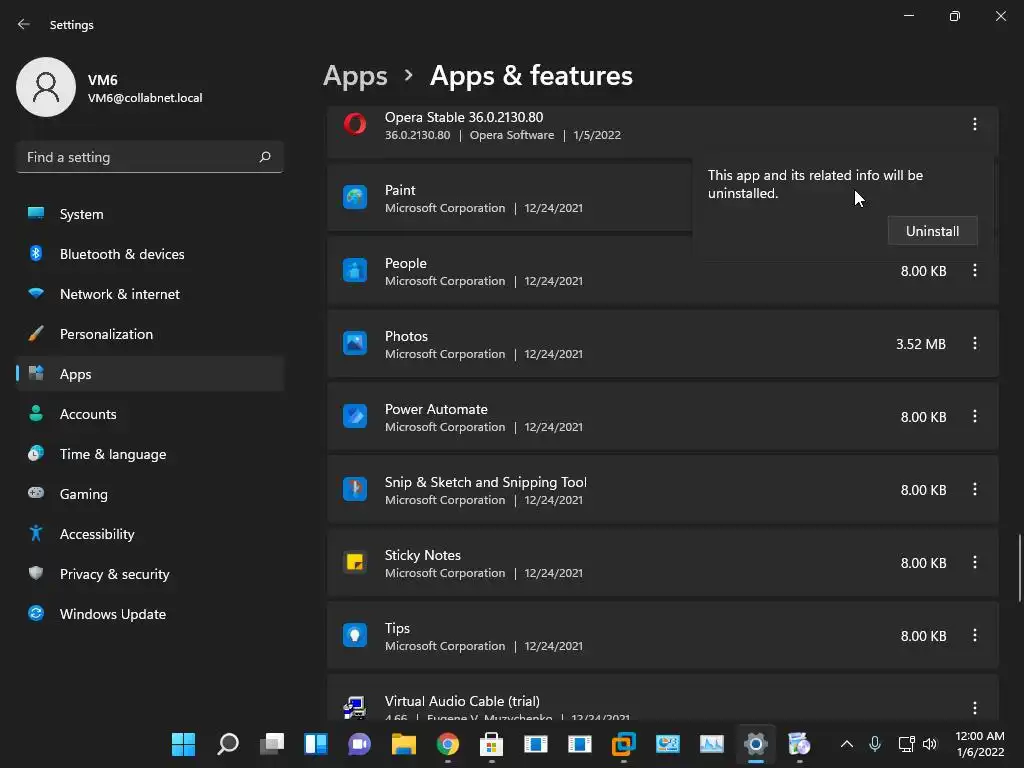Confirm with the Uninstall button

(x=932, y=231)
